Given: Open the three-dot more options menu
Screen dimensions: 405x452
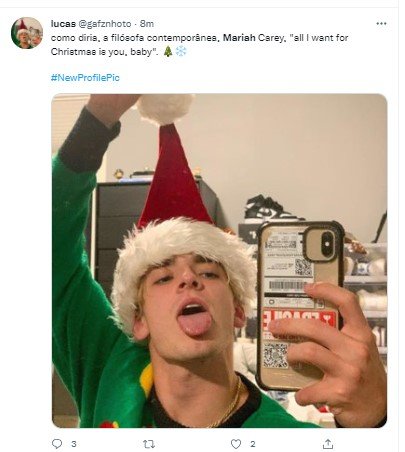Looking at the screenshot, I should click(x=381, y=24).
